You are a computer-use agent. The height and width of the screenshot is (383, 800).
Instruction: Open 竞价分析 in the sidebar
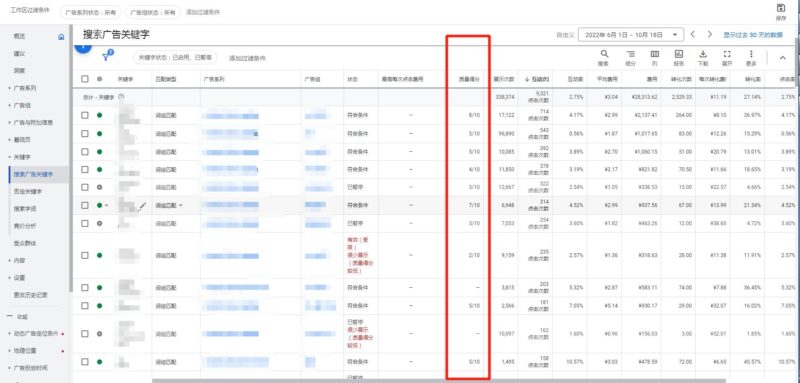coord(25,226)
